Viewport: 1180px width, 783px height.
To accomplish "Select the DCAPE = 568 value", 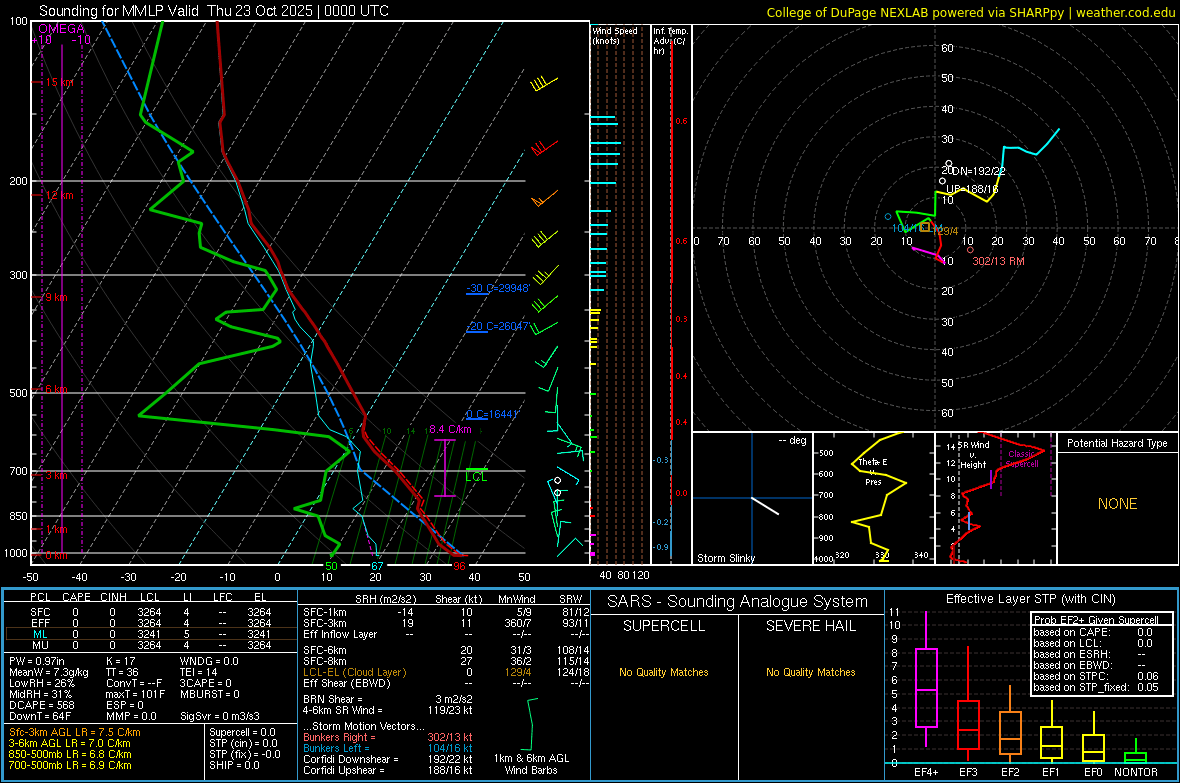I will click(41, 705).
